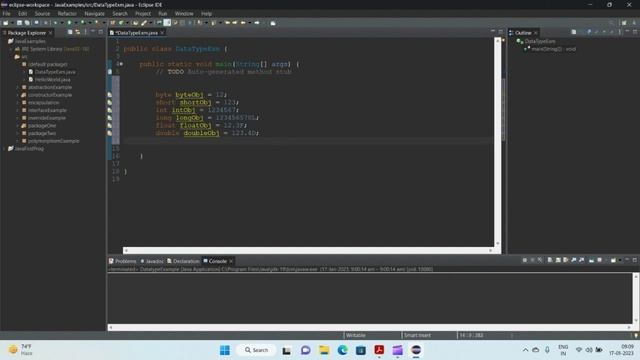Screen dimensions: 640x360
Task: Open the Window menu
Action: tap(184, 13)
